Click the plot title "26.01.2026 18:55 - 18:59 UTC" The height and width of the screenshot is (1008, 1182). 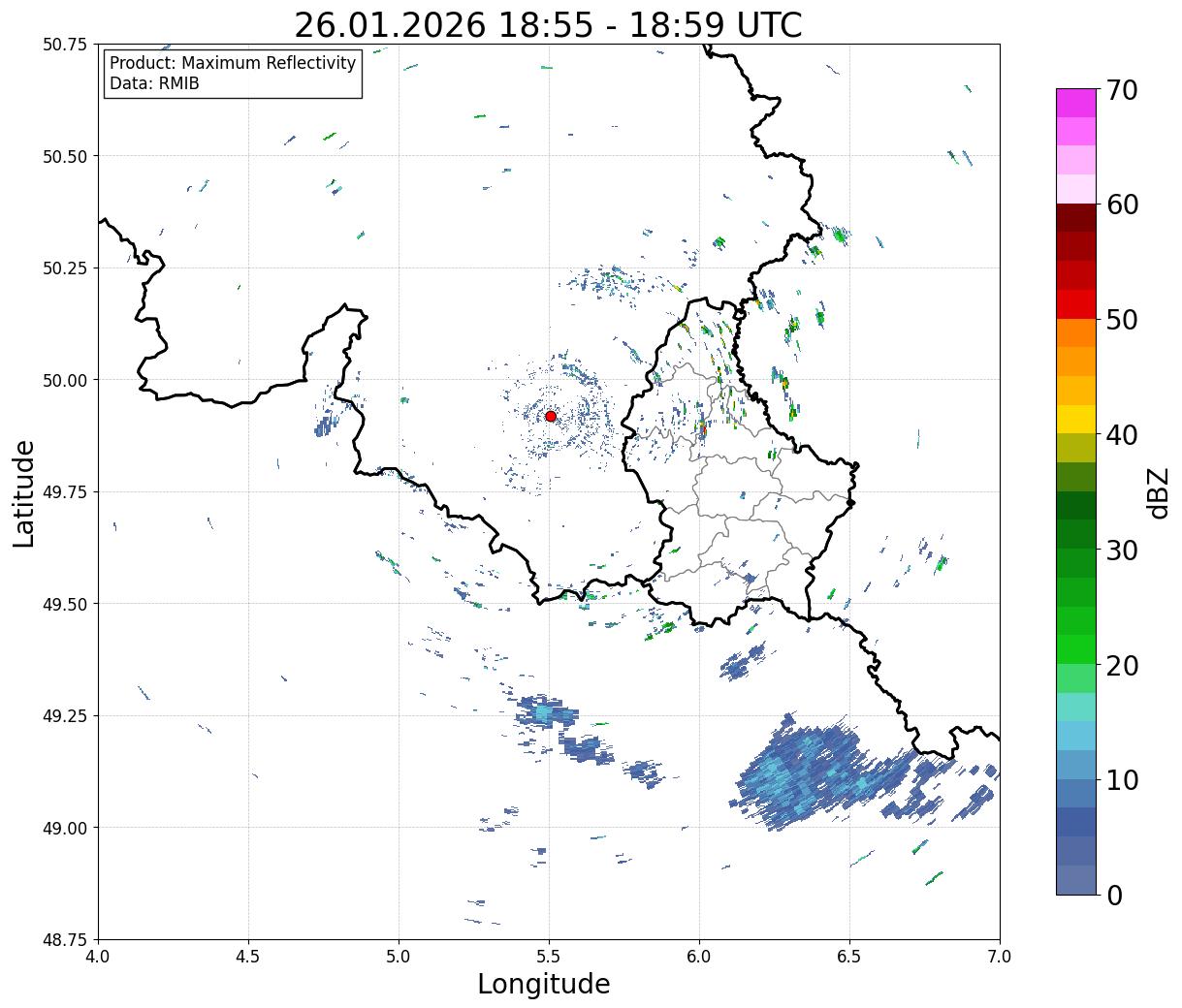pos(548,25)
